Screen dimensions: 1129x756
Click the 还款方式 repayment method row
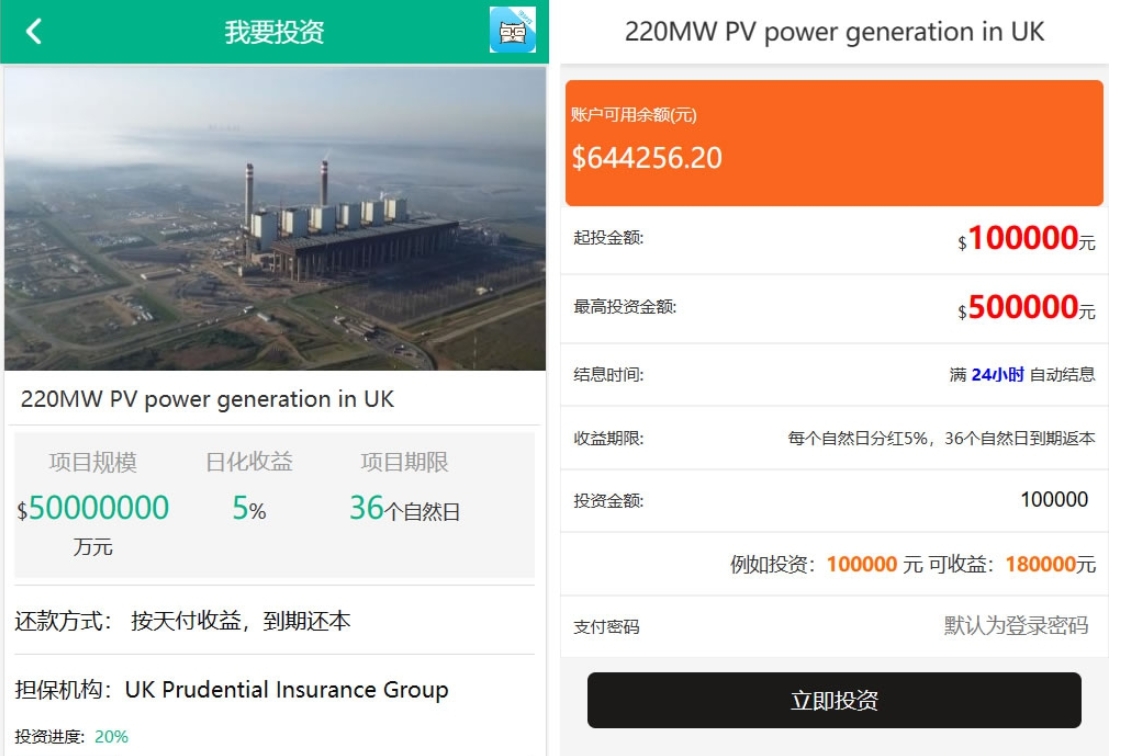(x=183, y=621)
